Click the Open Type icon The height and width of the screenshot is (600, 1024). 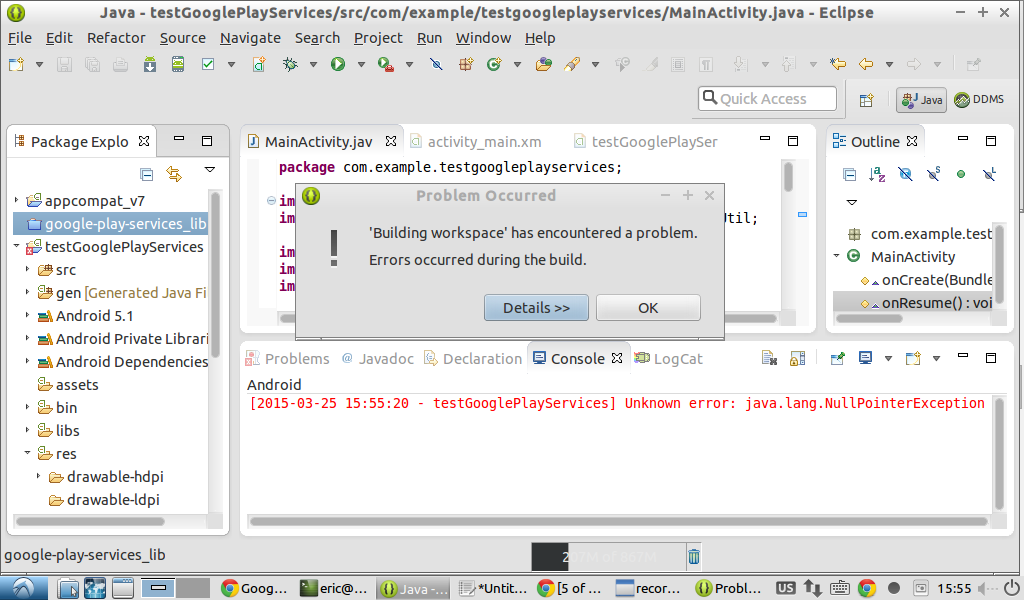543,64
